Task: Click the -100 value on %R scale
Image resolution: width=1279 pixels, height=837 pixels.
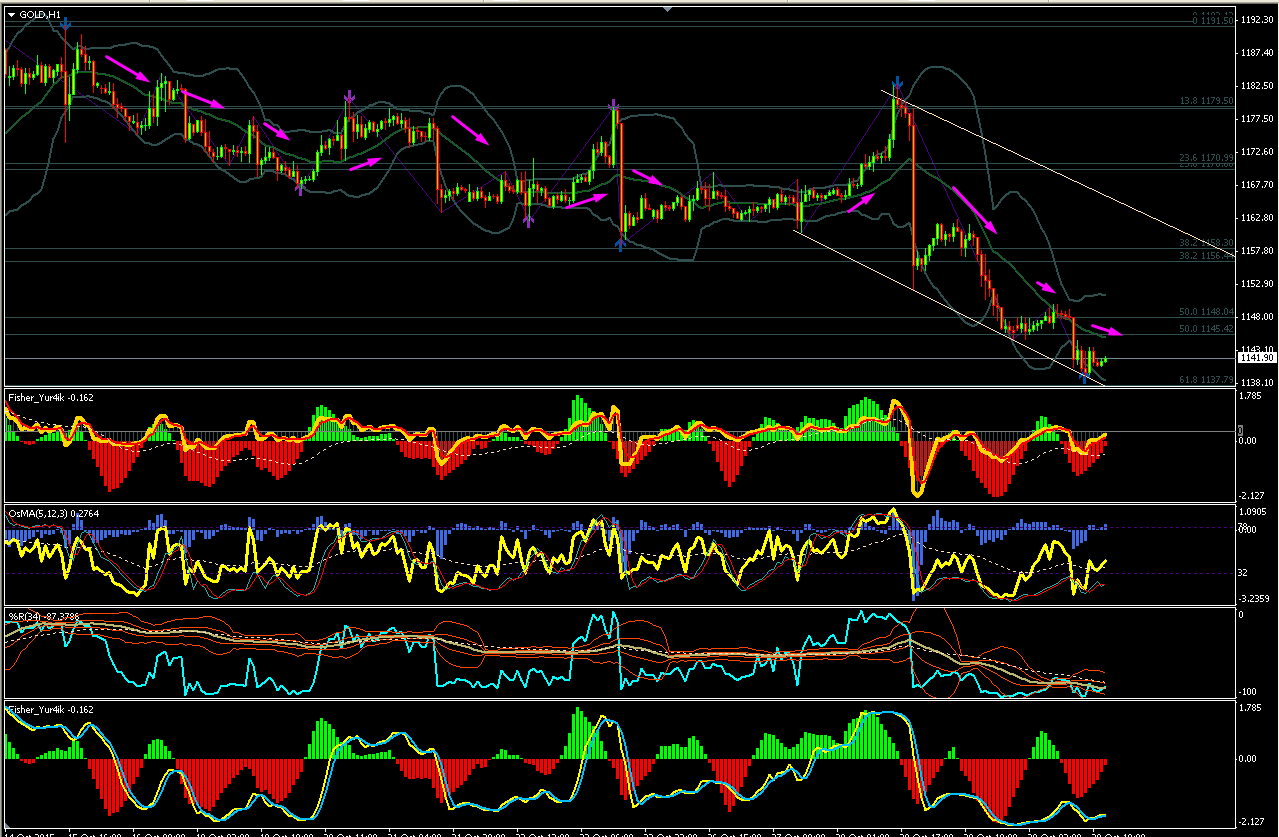Action: click(1248, 692)
